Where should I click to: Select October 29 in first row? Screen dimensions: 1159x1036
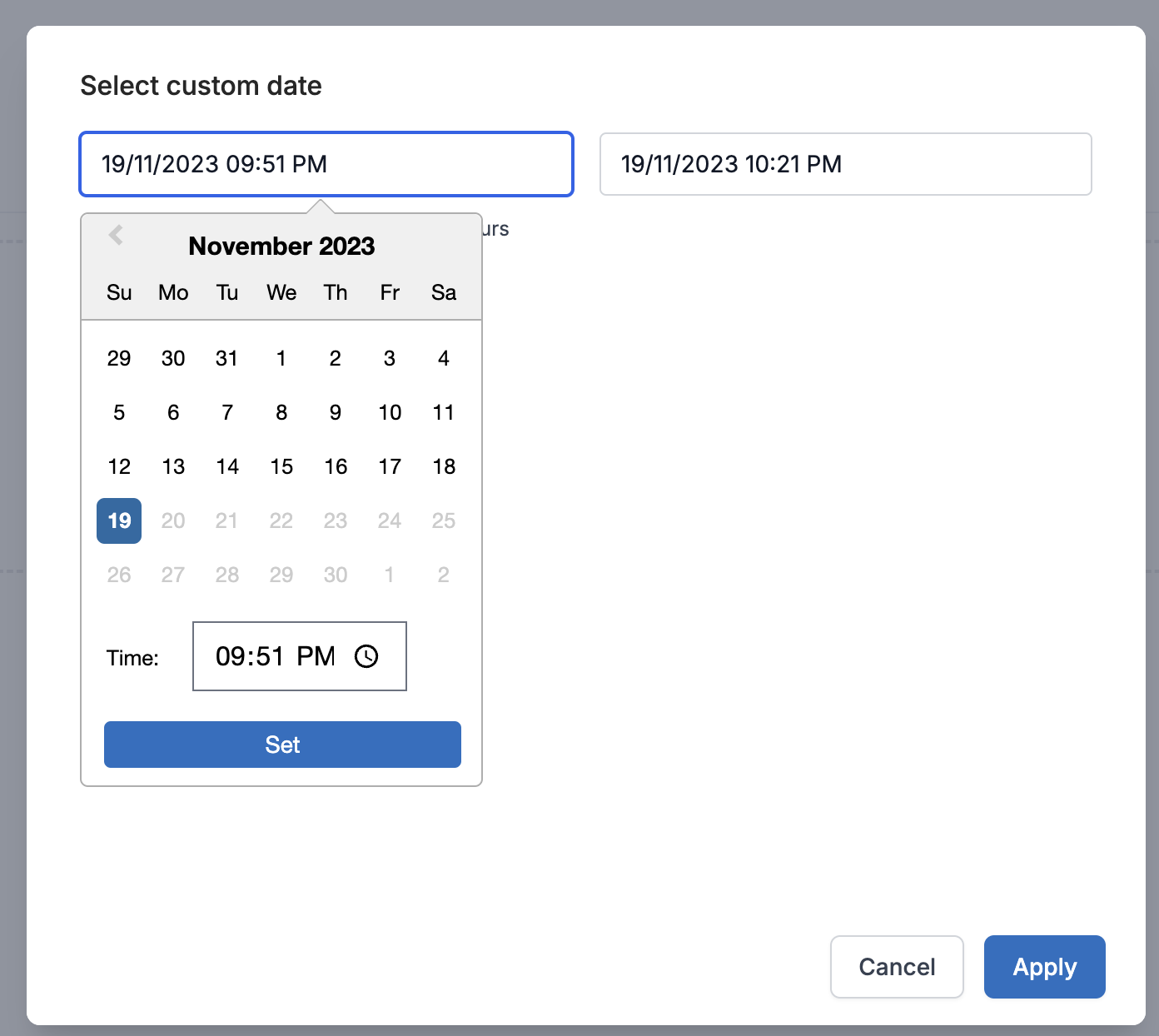119,358
